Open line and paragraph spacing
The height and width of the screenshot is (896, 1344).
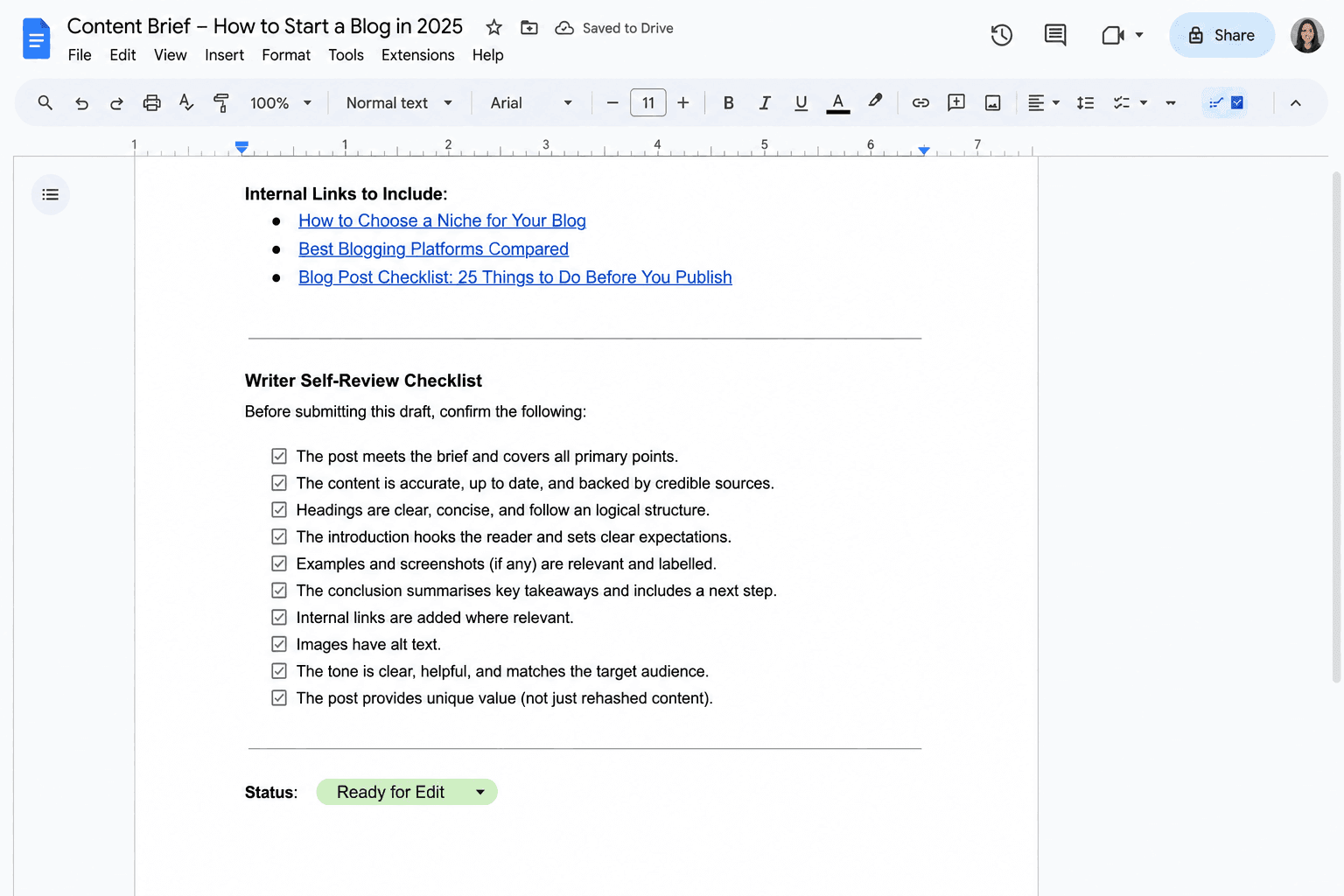(1086, 102)
